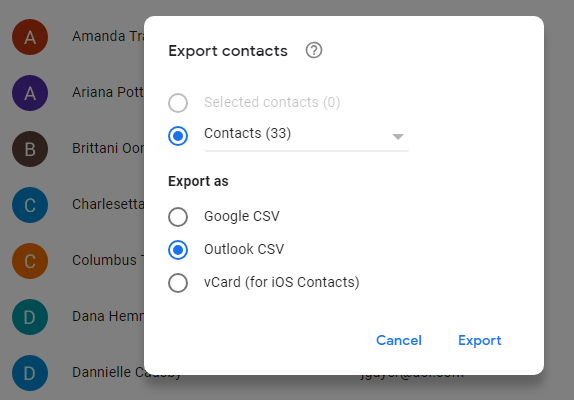The image size is (574, 400).
Task: Select the Outlook CSV radio button
Action: coord(178,250)
